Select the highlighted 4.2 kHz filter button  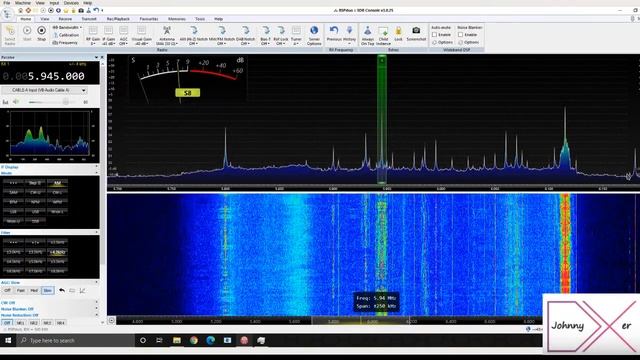point(57,252)
